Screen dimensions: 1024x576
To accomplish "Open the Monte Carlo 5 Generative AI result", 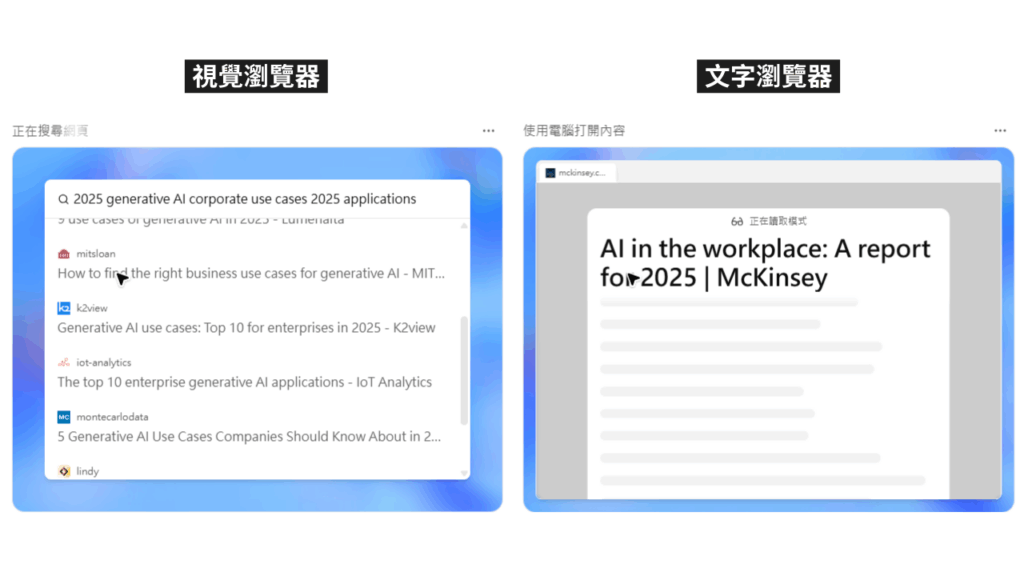I will point(249,436).
